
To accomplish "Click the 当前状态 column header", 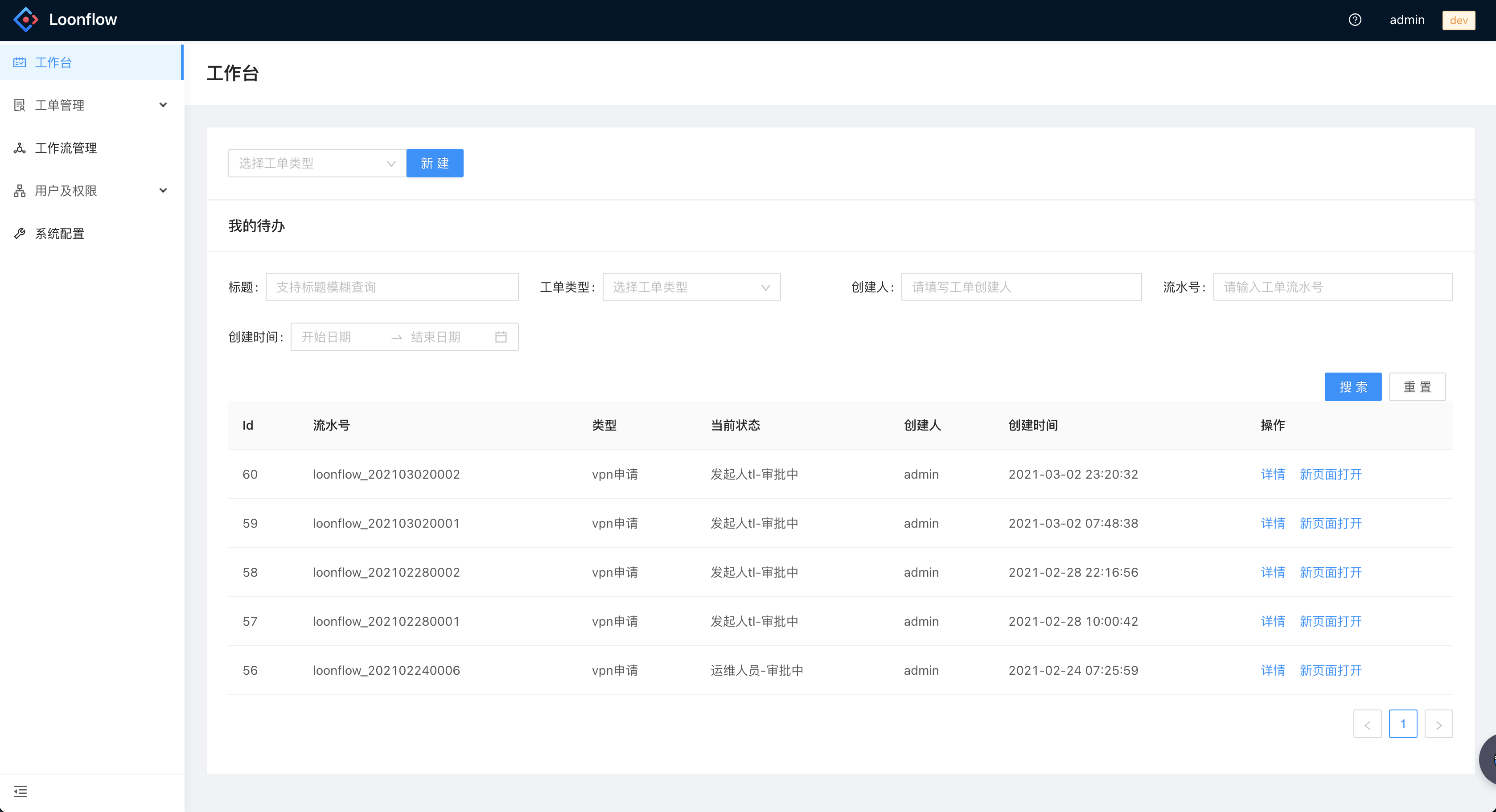I will coord(735,426).
